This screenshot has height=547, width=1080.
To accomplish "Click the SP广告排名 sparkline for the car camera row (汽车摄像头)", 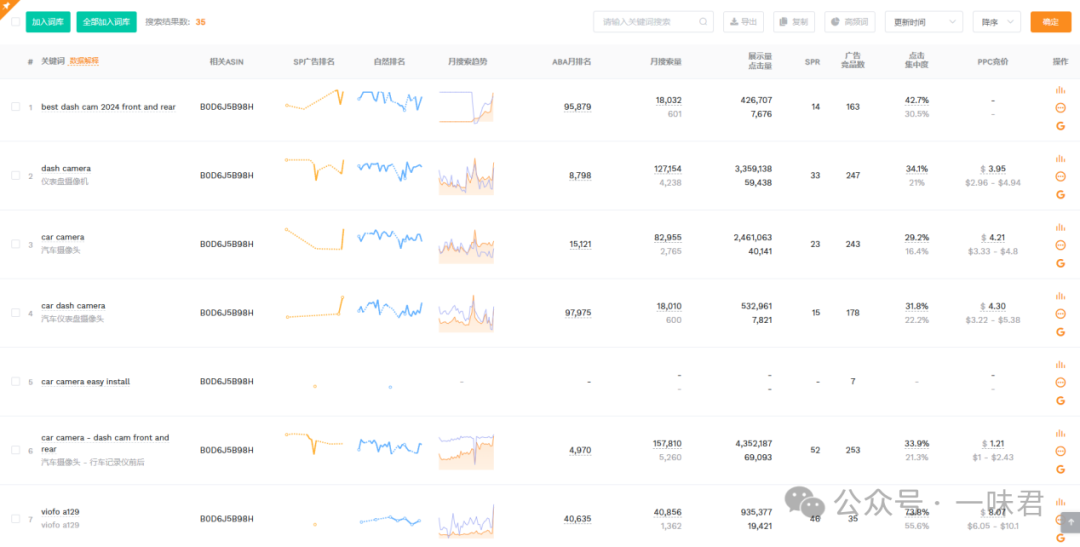I will (314, 238).
